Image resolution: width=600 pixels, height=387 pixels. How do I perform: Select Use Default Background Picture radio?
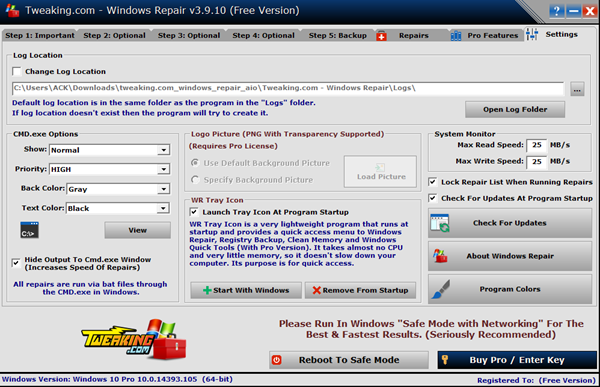[x=195, y=163]
